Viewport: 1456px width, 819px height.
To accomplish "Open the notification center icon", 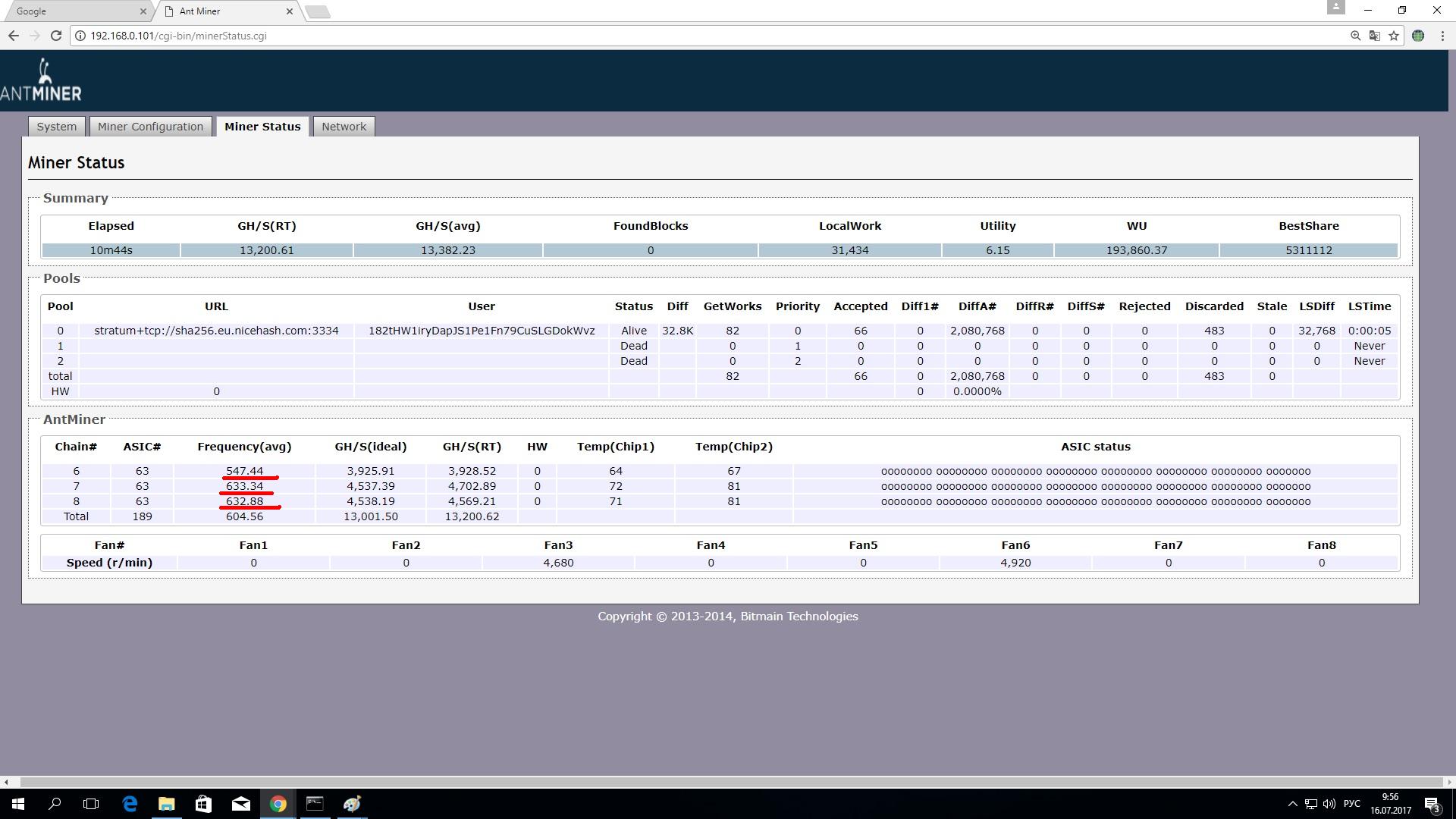I will (x=1432, y=804).
